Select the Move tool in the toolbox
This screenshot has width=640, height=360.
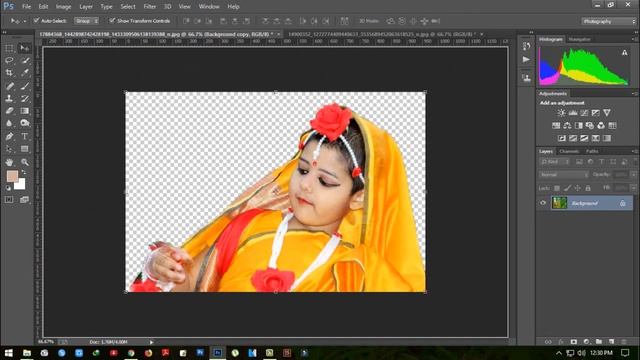click(x=24, y=48)
